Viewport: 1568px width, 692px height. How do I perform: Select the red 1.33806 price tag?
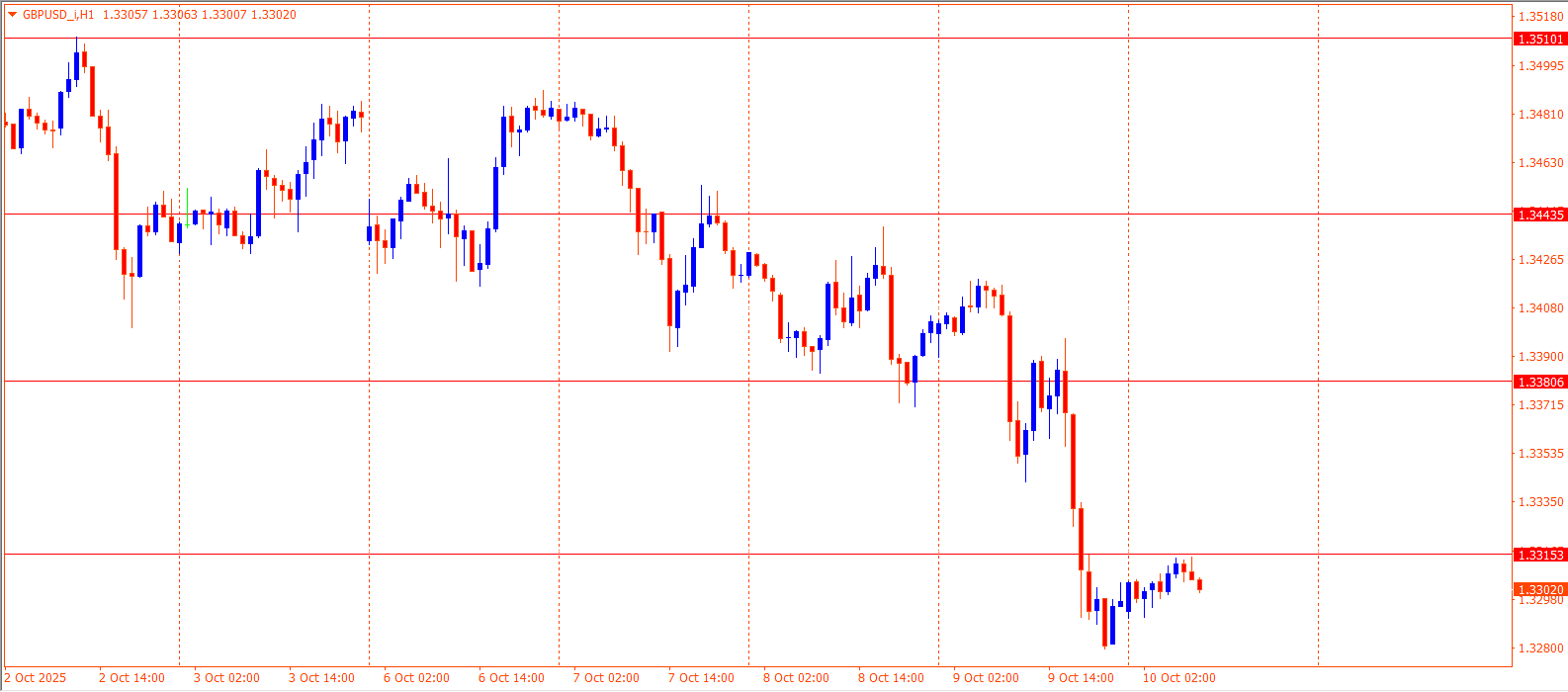[x=1540, y=382]
